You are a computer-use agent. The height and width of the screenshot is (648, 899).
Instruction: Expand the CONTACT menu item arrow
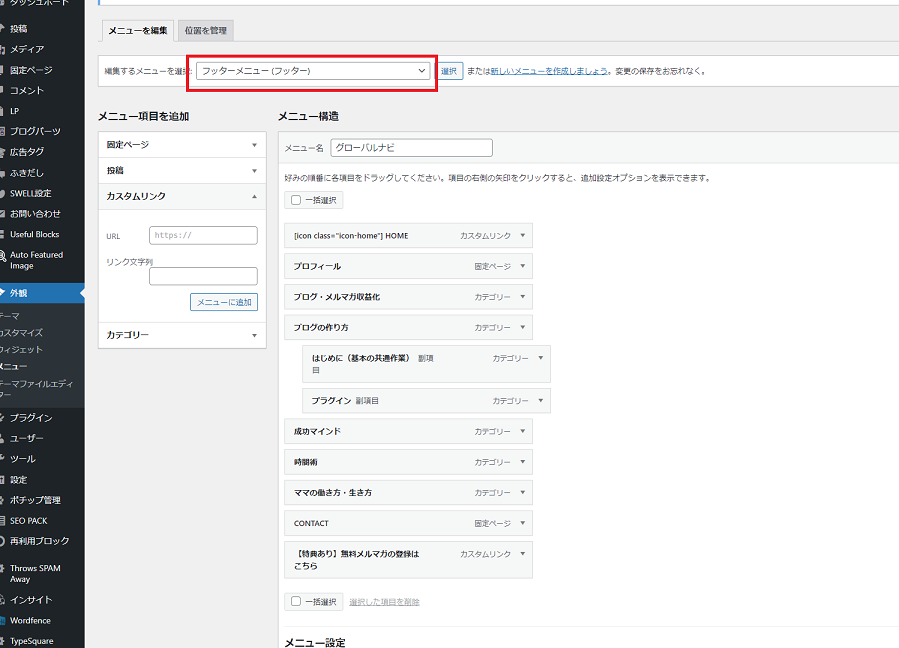coord(523,523)
